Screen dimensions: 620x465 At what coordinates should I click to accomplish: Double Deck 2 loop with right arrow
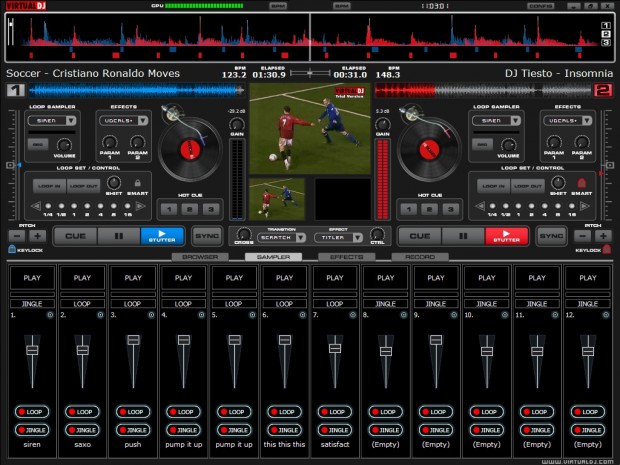584,206
